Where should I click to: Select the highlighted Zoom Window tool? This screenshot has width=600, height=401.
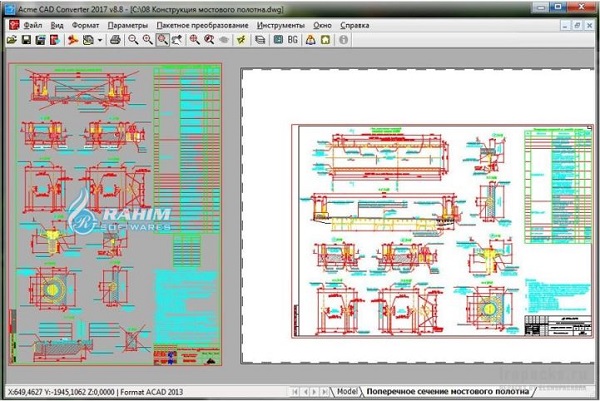point(162,40)
